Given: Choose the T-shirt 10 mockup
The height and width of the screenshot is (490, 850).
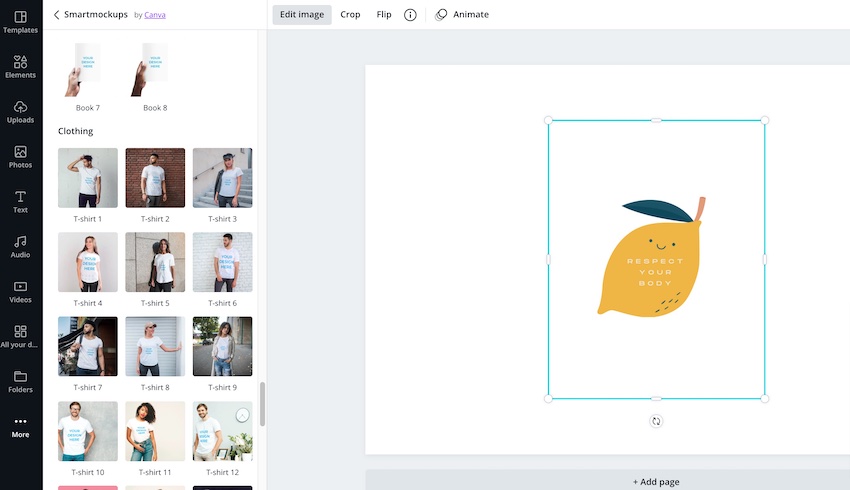Looking at the screenshot, I should pos(88,431).
